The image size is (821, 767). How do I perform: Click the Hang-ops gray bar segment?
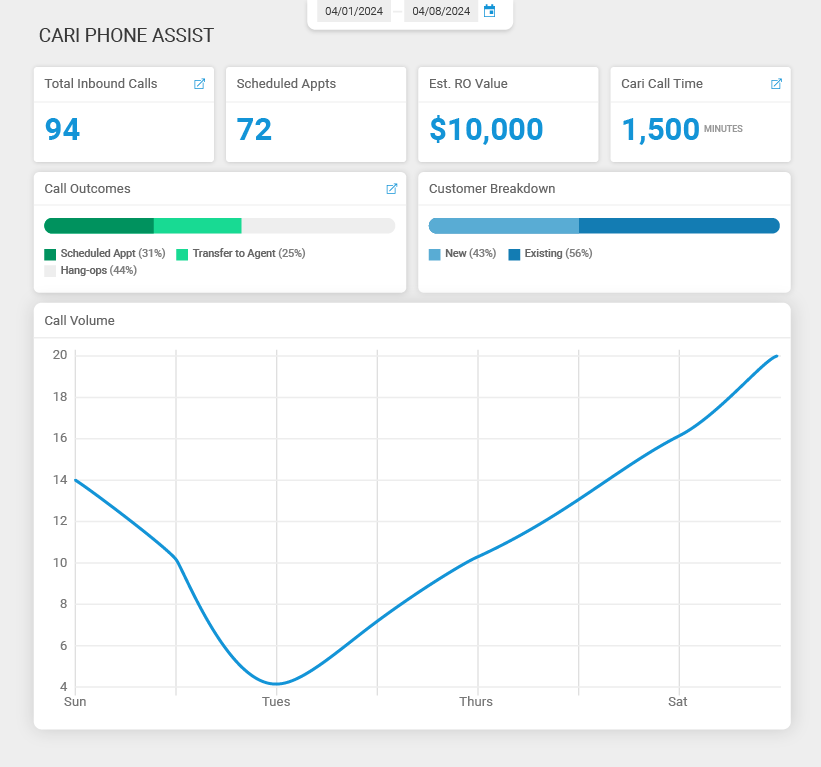[318, 226]
